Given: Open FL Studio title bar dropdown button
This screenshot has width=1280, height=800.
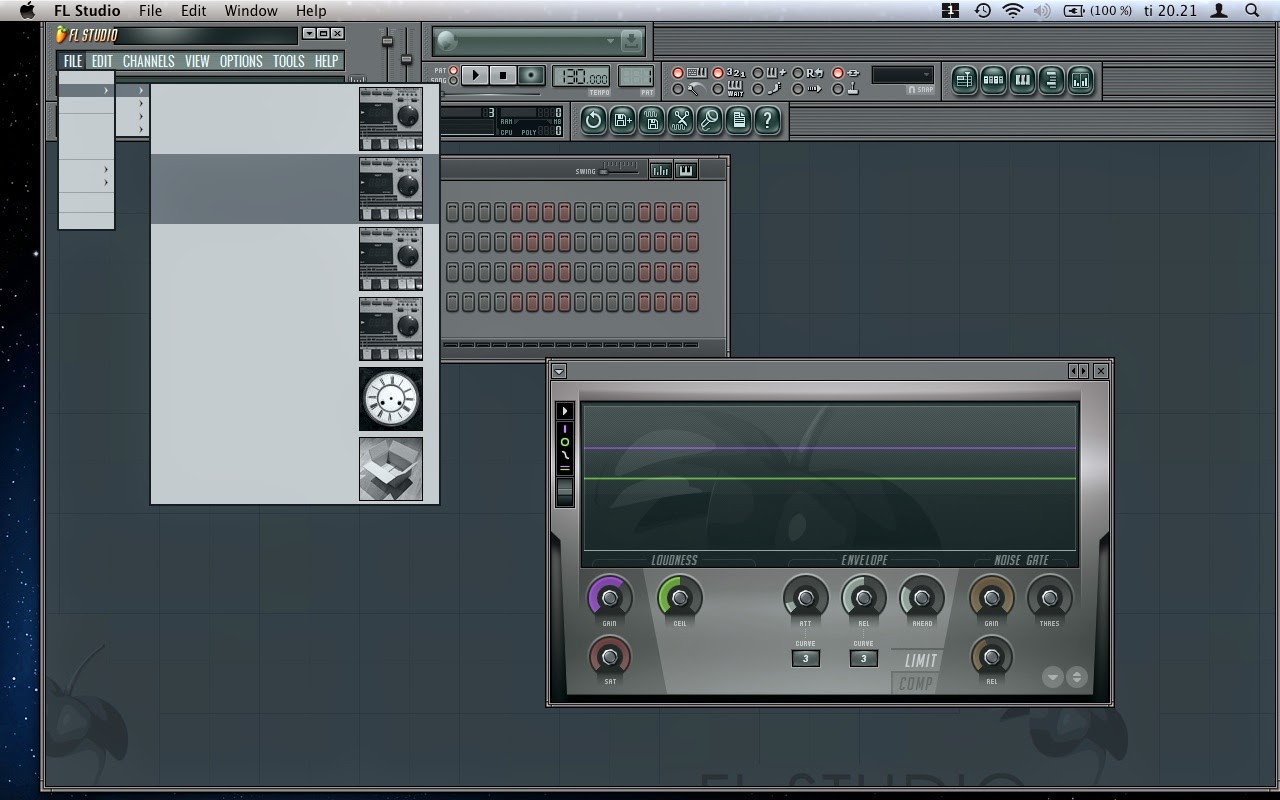Looking at the screenshot, I should pyautogui.click(x=309, y=34).
